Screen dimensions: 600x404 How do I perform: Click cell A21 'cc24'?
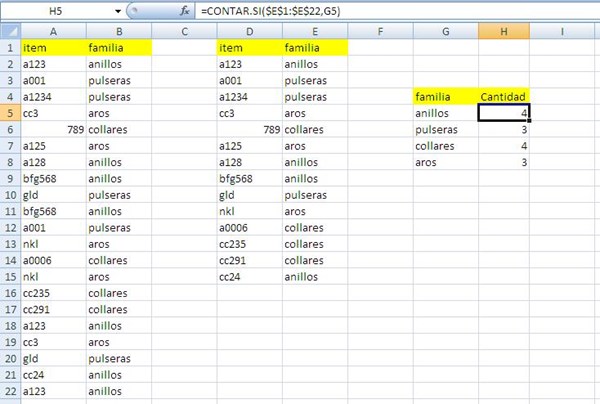[x=54, y=375]
